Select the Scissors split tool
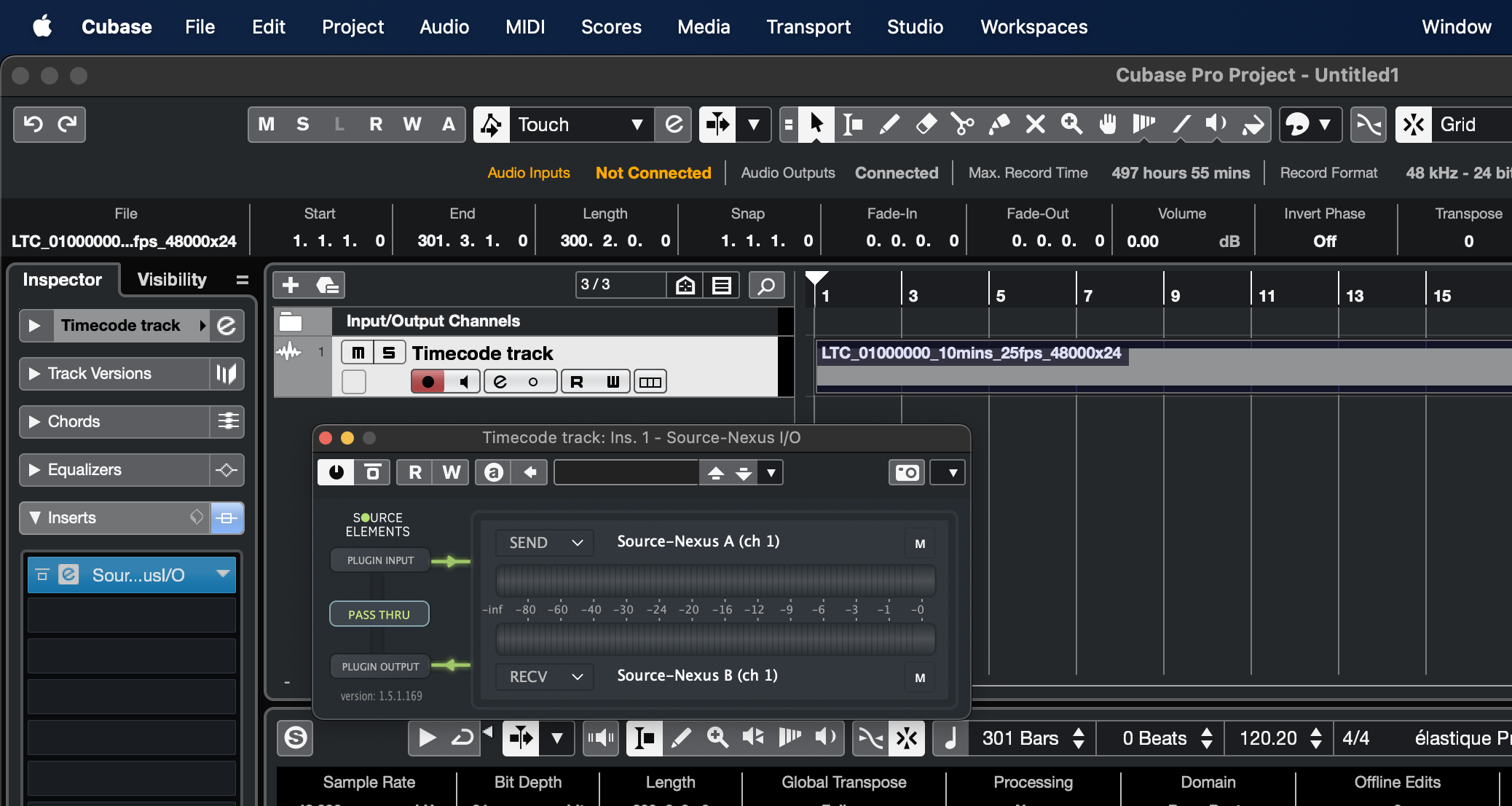The image size is (1512, 806). coord(962,125)
